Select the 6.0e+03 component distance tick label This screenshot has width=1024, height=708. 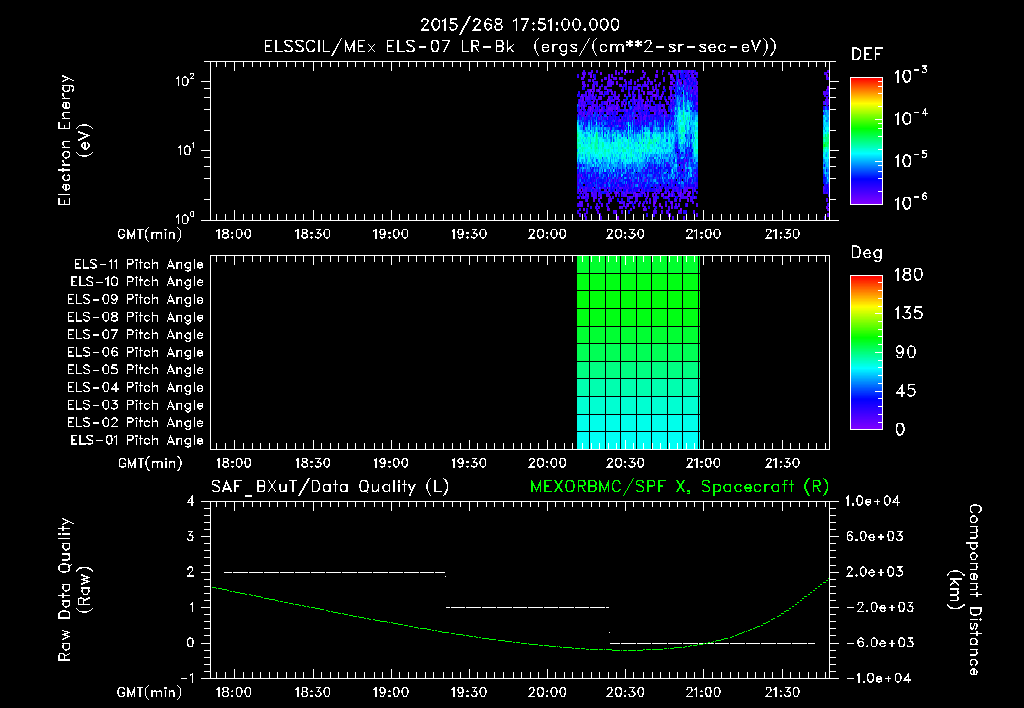[x=875, y=537]
